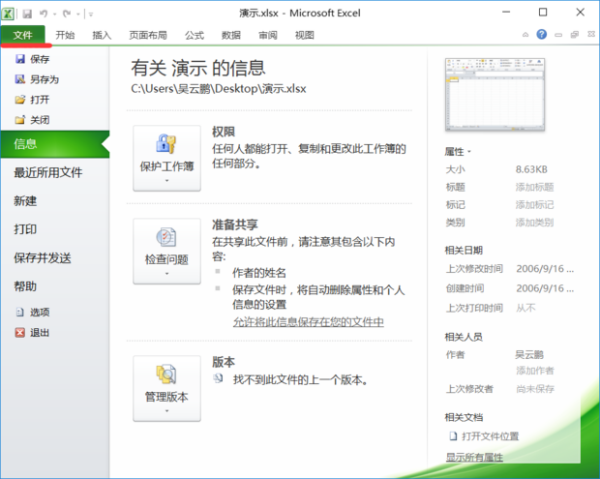Screen dimensions: 600x479
Task: Open the 文件 (File) tab
Action: point(23,35)
